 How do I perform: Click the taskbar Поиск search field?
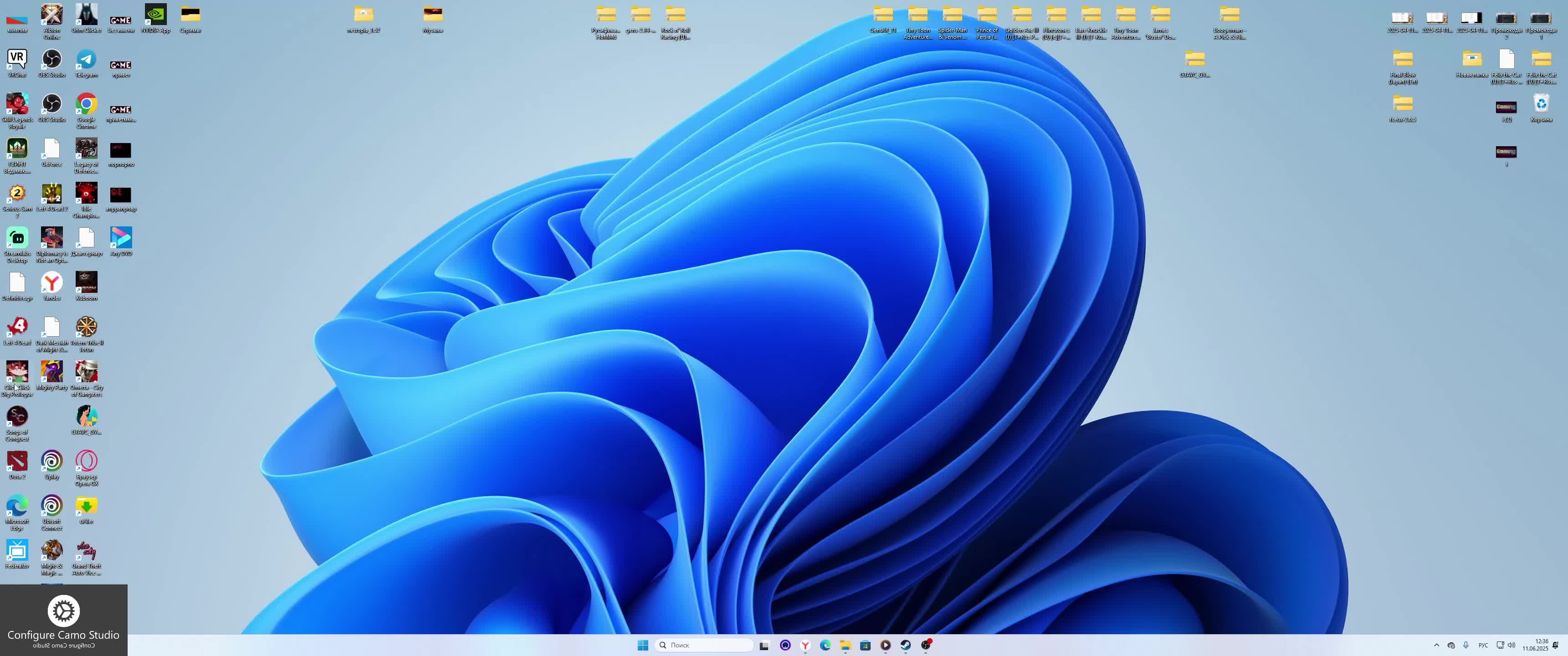tap(704, 645)
